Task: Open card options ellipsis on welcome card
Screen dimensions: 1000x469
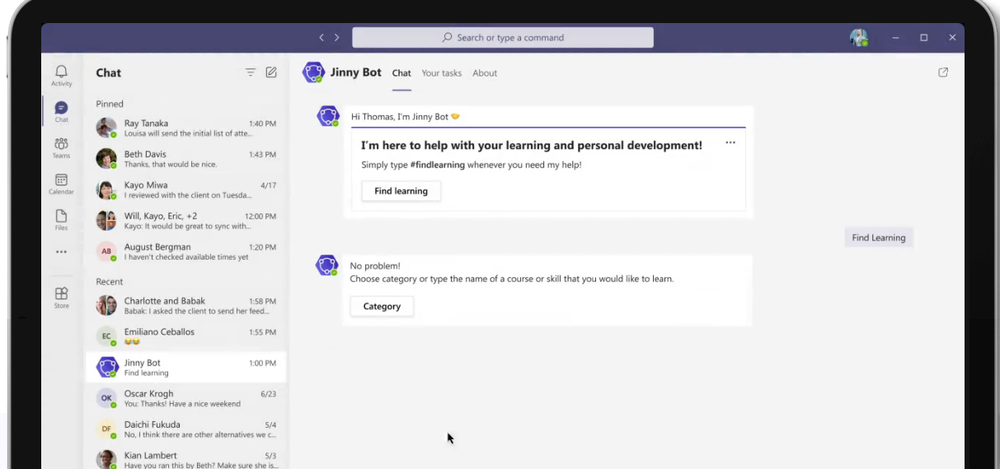Action: [x=730, y=143]
